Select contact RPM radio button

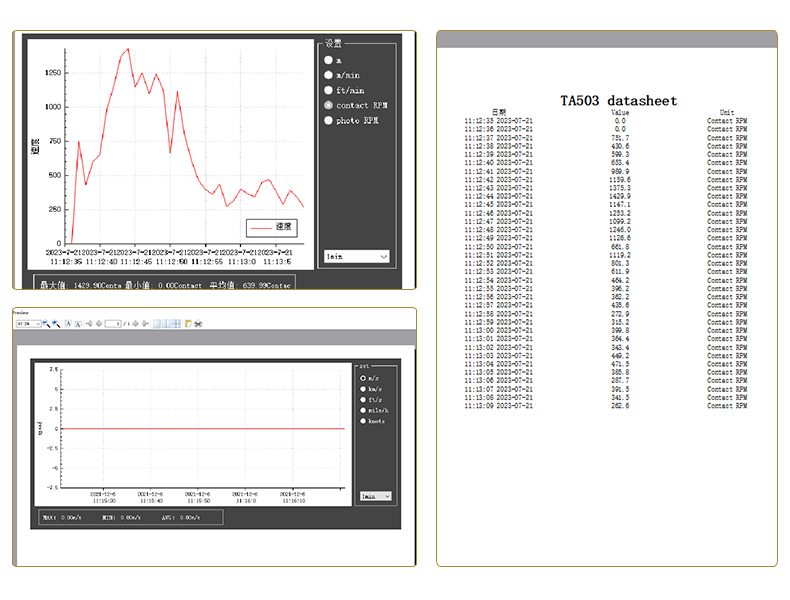point(328,105)
